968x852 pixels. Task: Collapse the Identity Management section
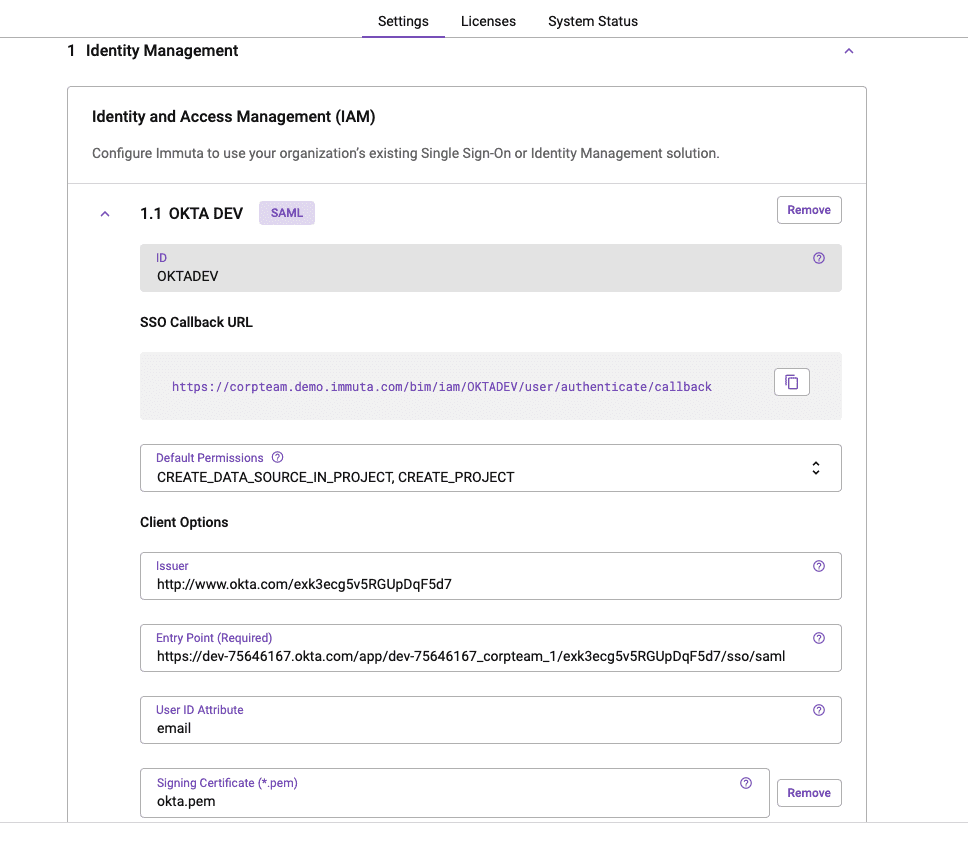click(x=849, y=51)
